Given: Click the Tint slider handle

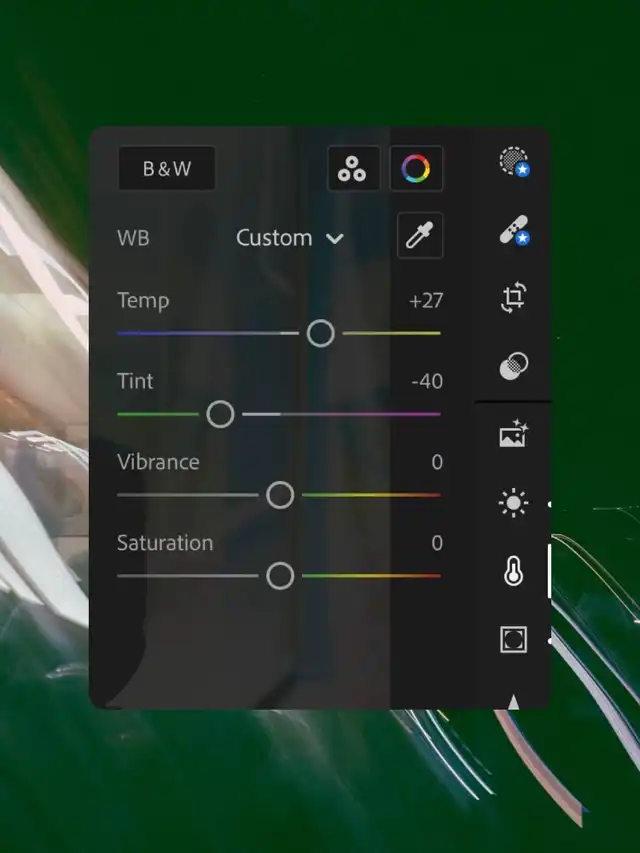Looking at the screenshot, I should tap(220, 414).
